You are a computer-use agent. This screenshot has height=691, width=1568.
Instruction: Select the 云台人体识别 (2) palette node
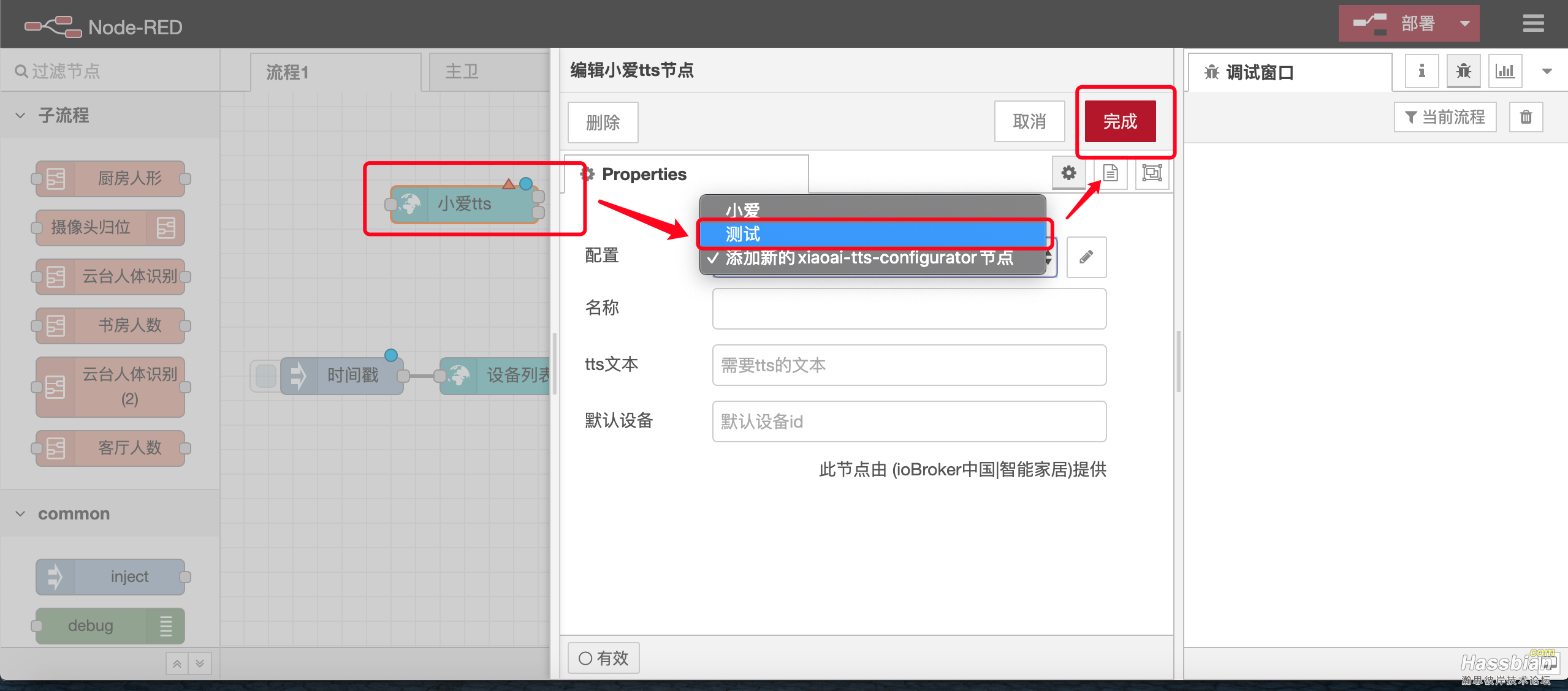(110, 387)
